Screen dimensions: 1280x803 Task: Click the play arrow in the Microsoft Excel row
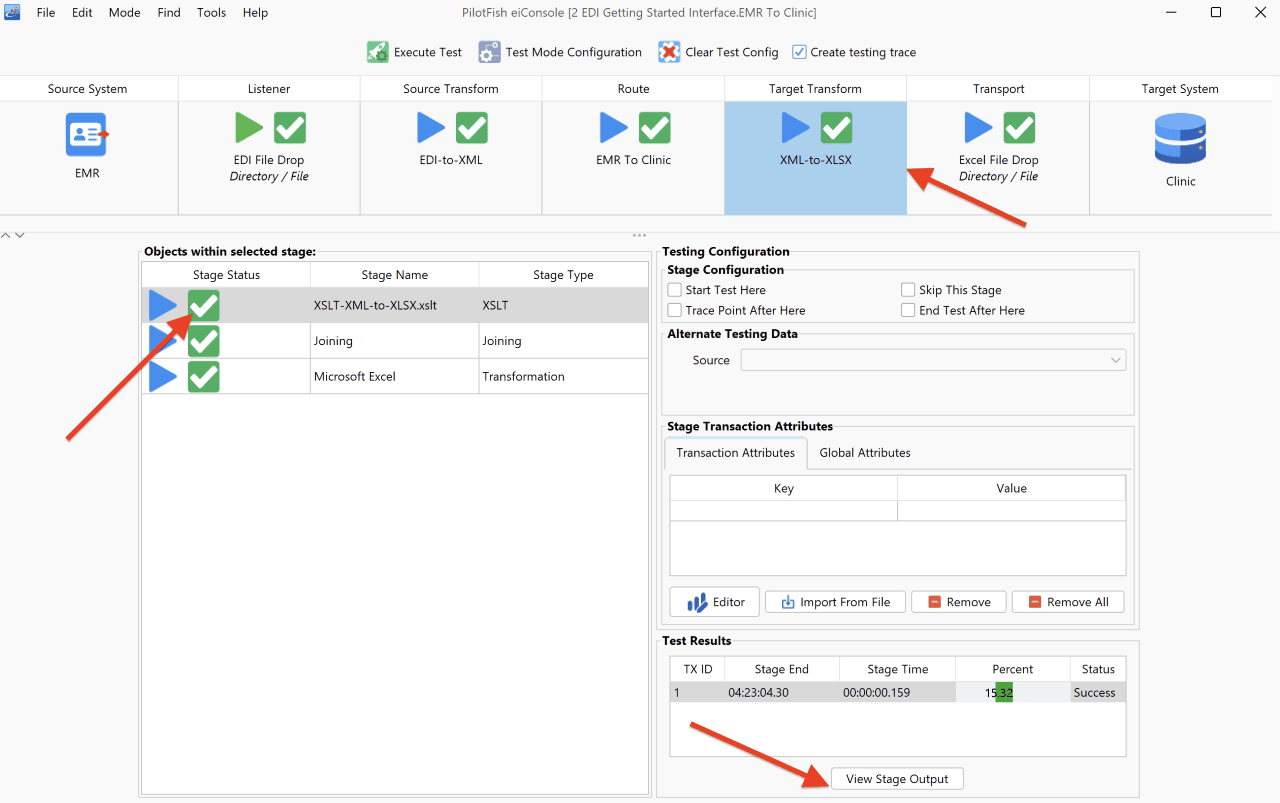(x=163, y=377)
